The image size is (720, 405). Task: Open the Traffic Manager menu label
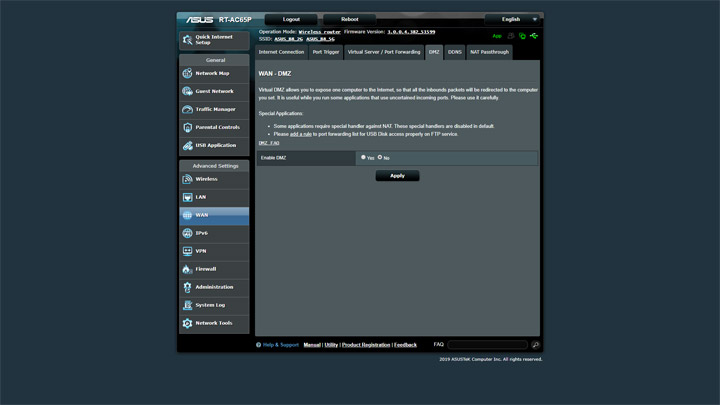point(215,109)
